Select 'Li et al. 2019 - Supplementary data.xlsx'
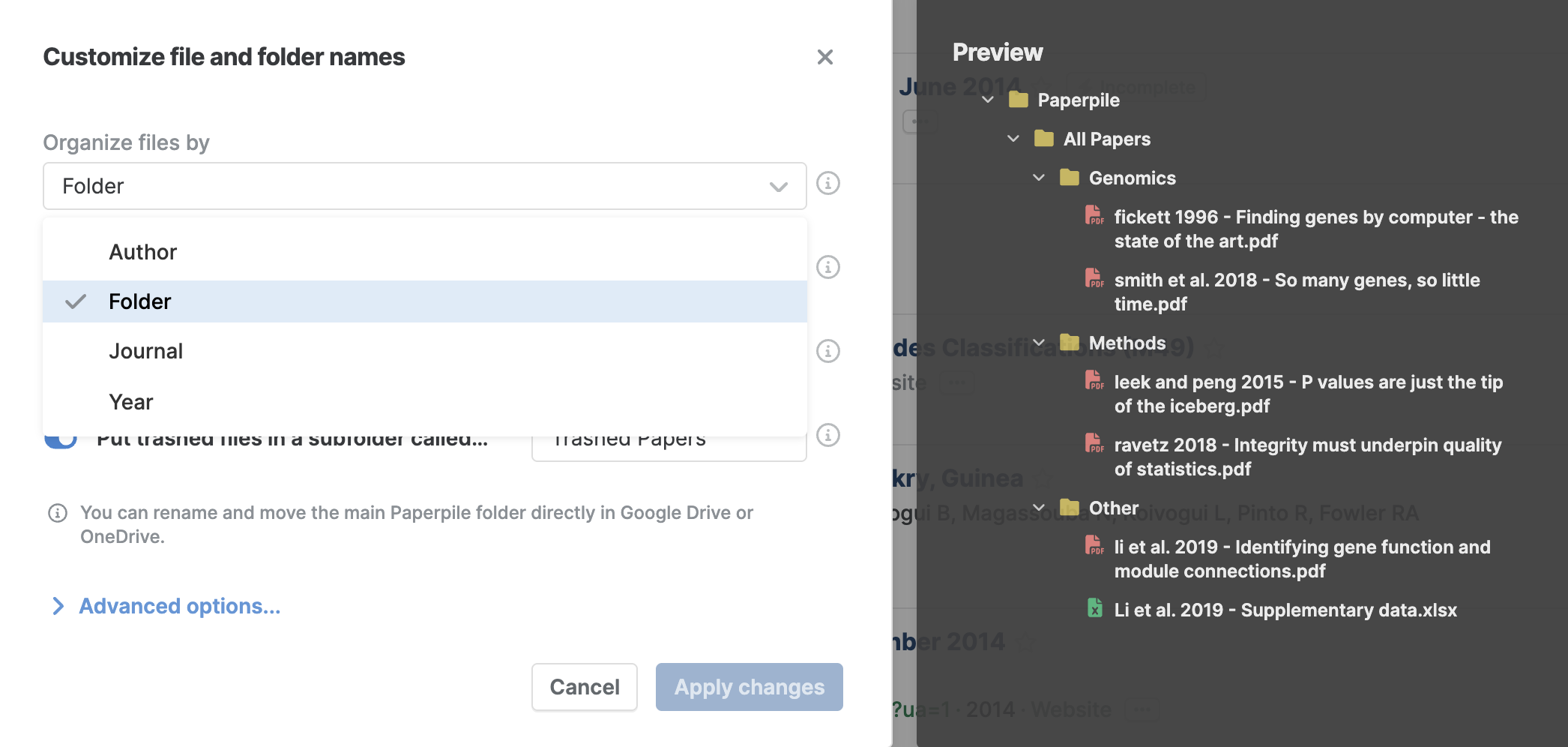Viewport: 1568px width, 747px height. [x=1285, y=610]
